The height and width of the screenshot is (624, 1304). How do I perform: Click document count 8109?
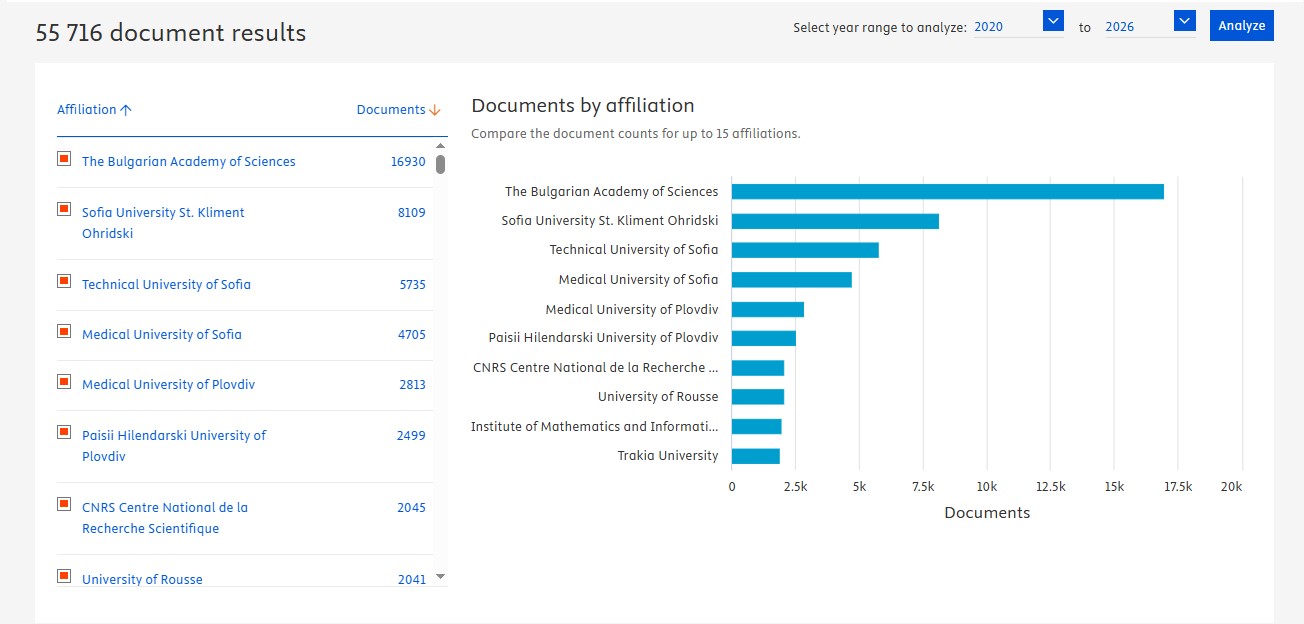[411, 212]
